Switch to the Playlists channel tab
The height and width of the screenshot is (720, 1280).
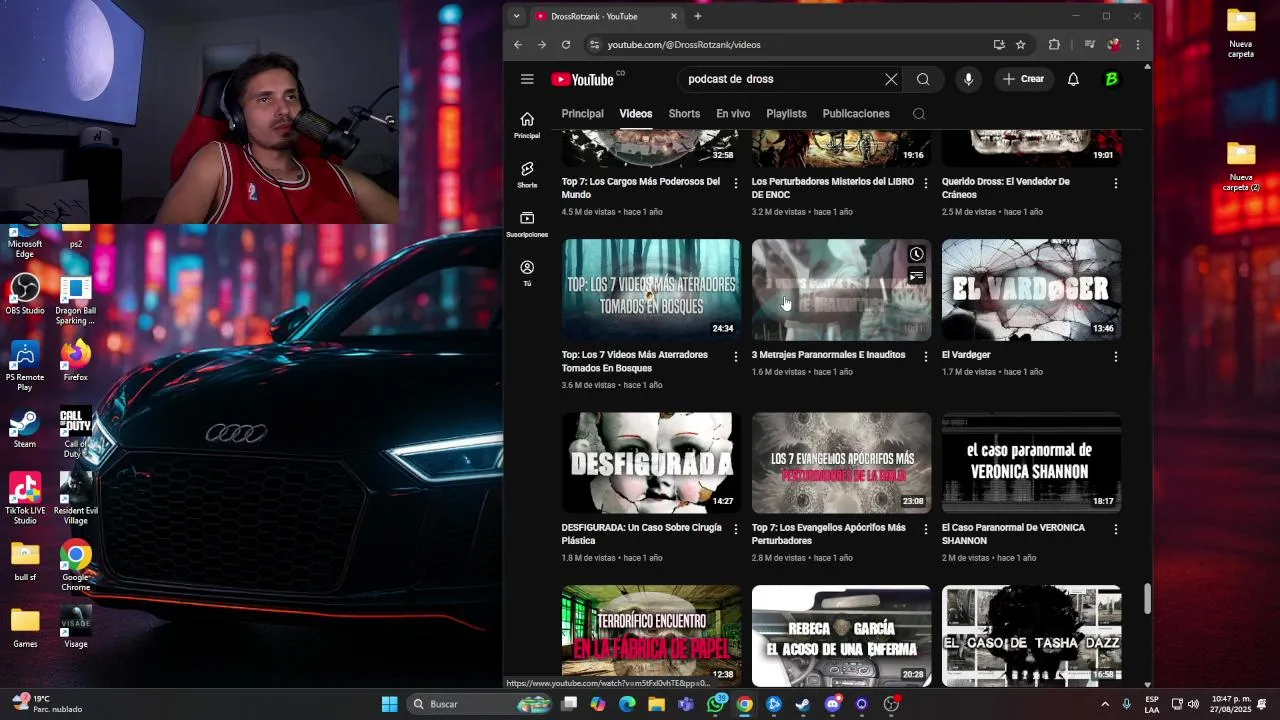click(786, 114)
